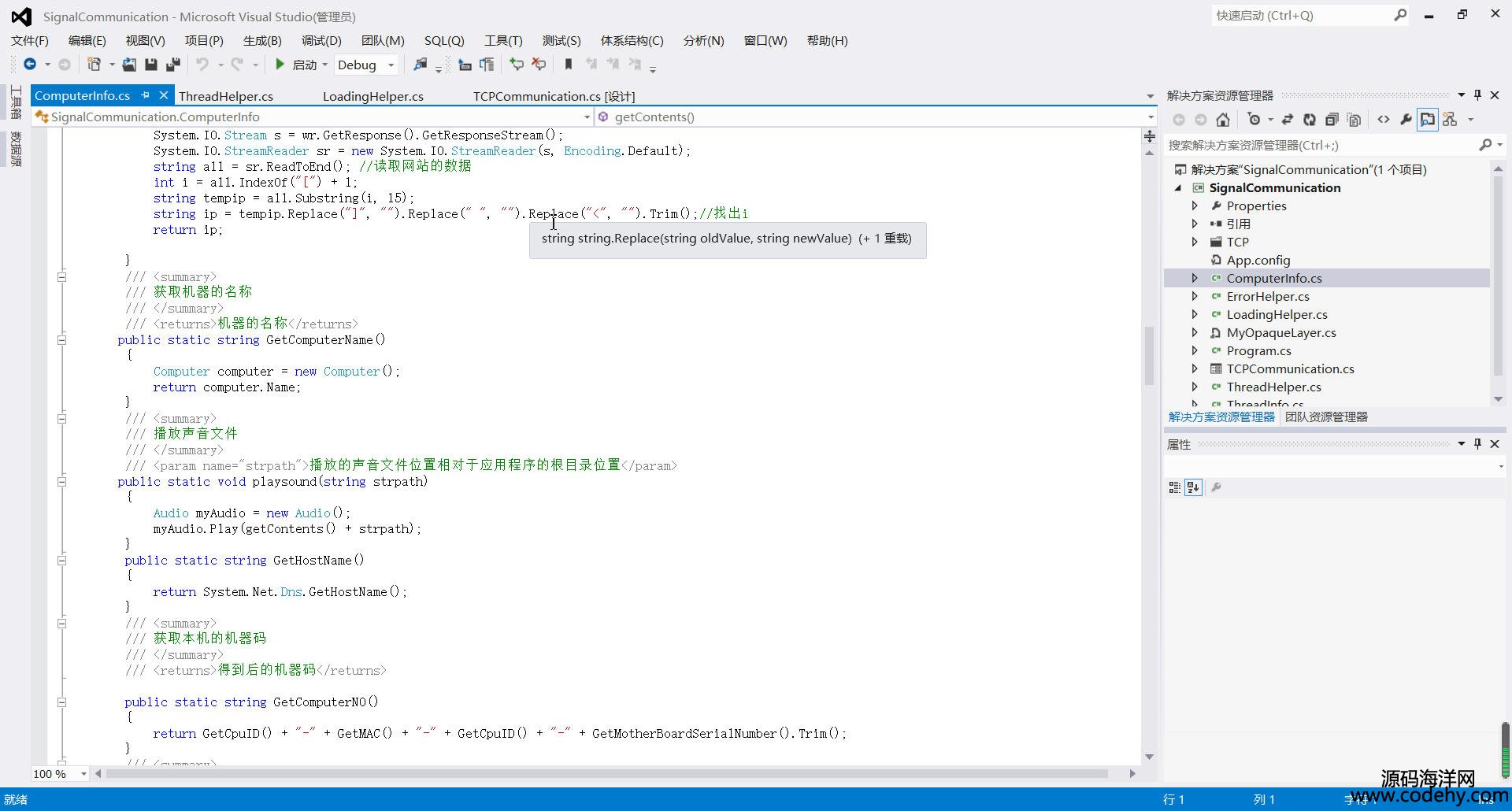Collapse the GetComputerName method outline

[61, 340]
